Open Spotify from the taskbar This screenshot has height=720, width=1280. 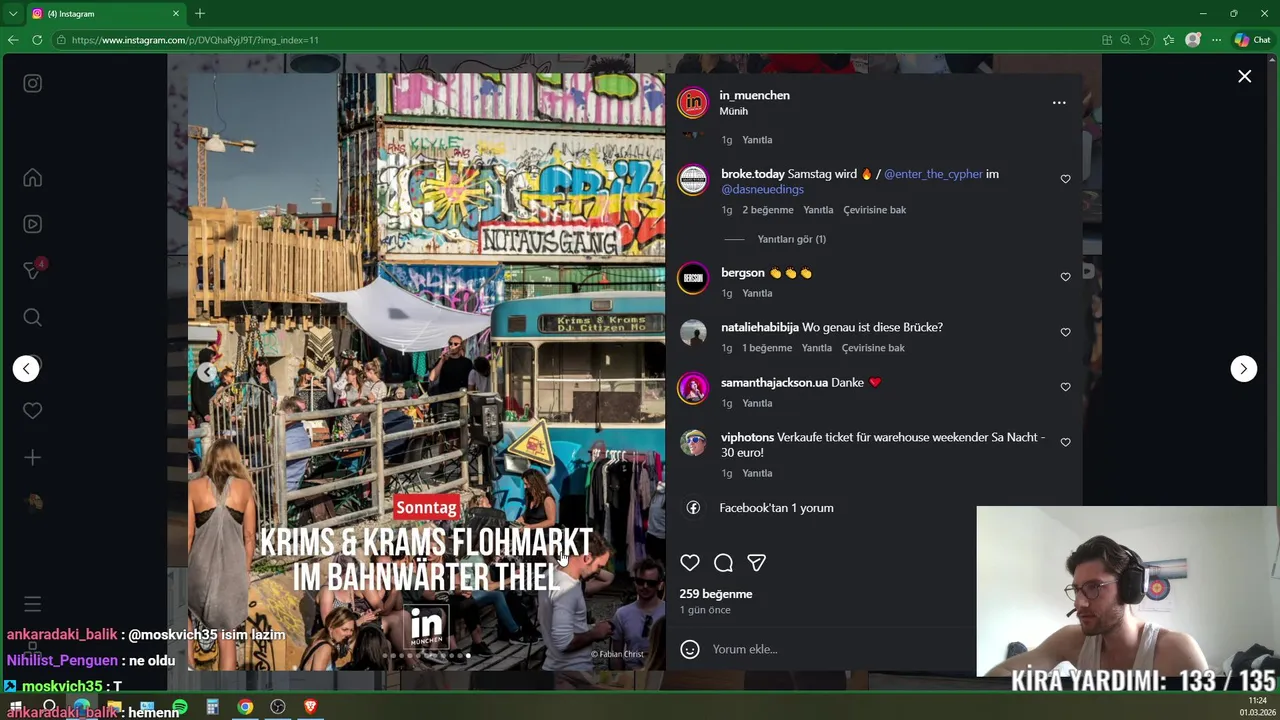click(180, 707)
